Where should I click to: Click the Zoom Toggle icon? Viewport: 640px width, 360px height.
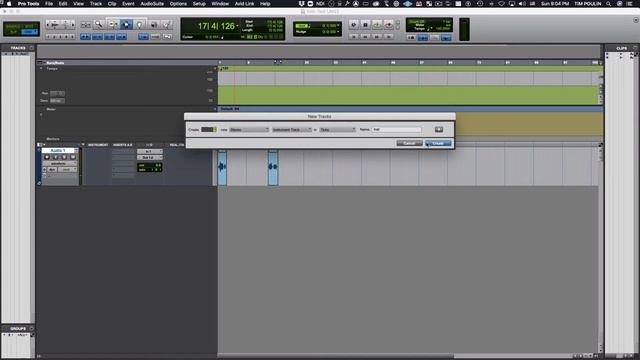(85, 25)
